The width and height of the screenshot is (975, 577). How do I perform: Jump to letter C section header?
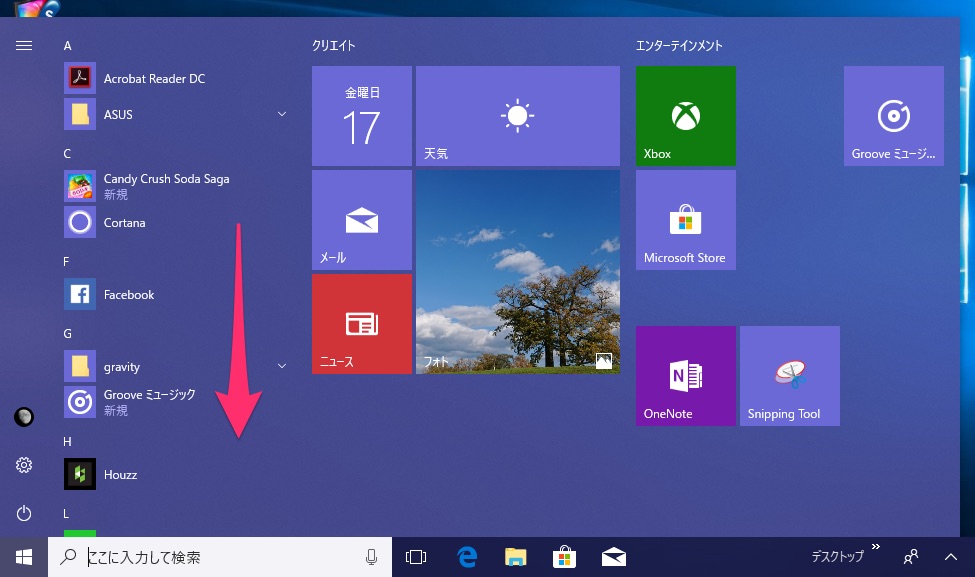(x=67, y=154)
